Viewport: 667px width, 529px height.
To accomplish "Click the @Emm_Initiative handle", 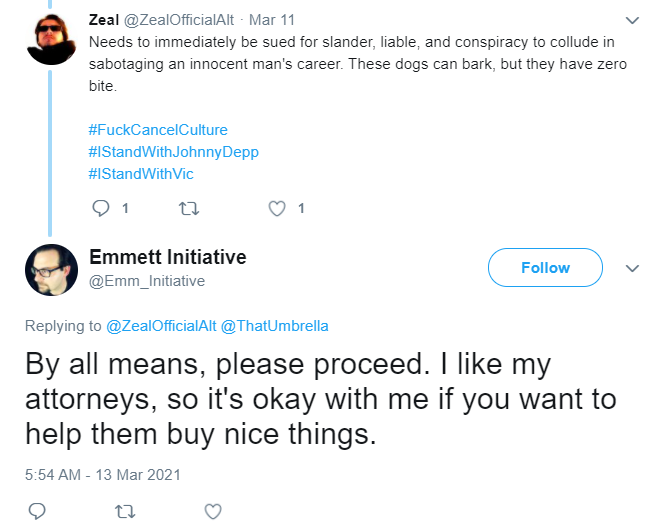I will coord(147,281).
